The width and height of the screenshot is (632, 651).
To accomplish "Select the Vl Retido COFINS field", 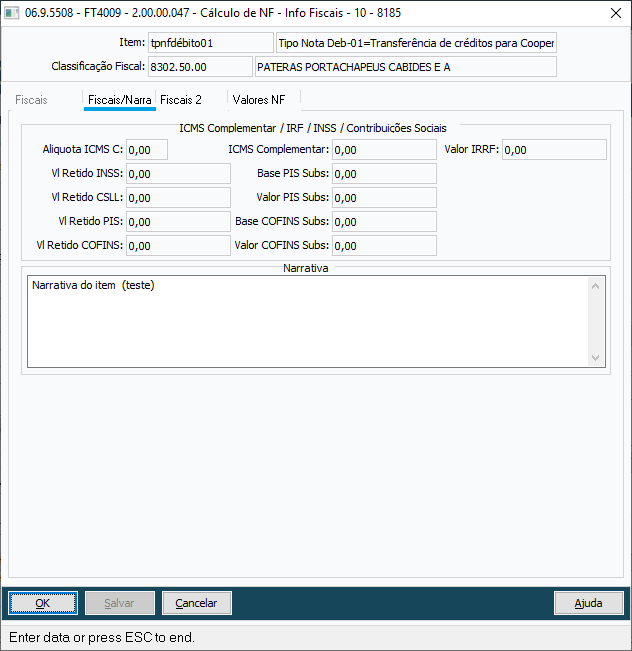I will (178, 246).
